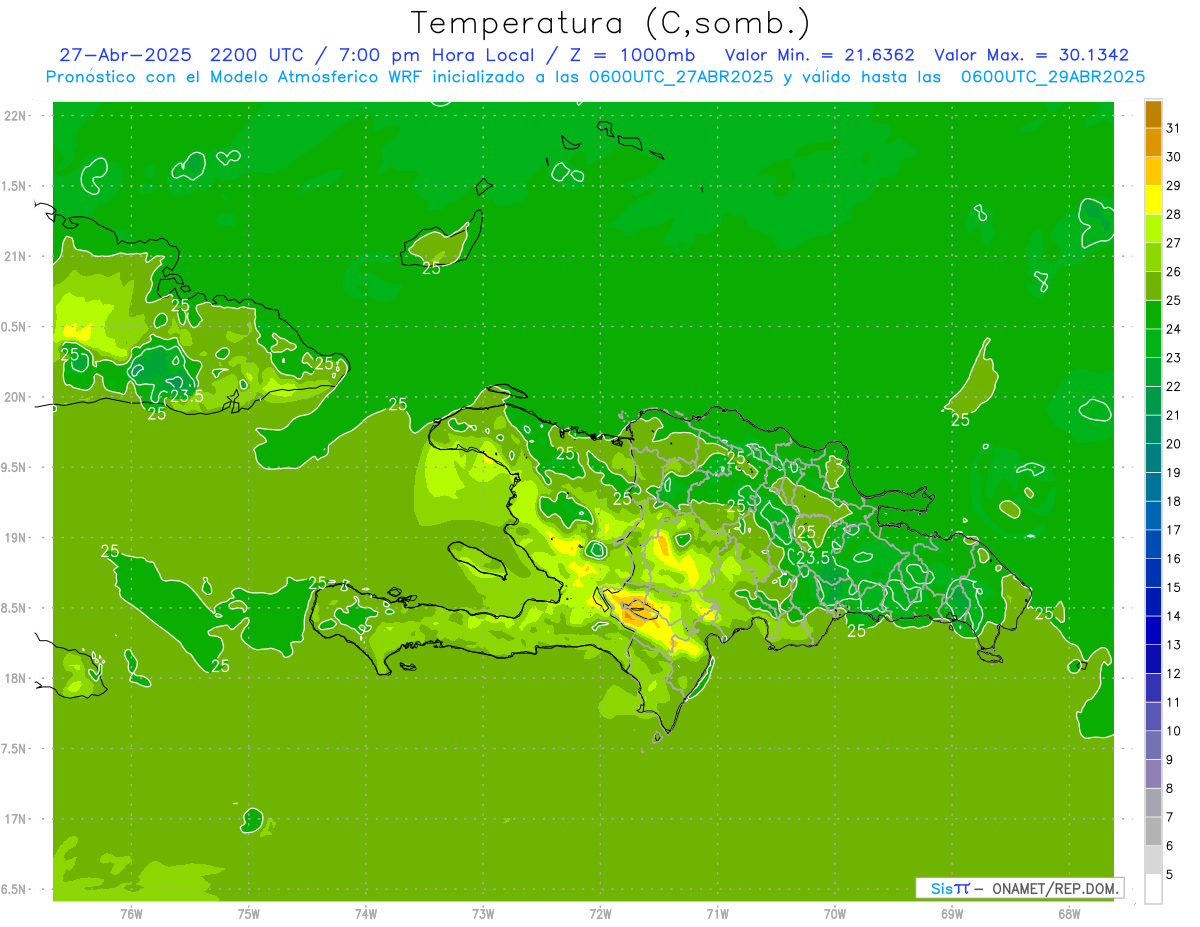1200x927 pixels.
Task: Click the legend swatch between 20 and 21
Action: [1153, 429]
